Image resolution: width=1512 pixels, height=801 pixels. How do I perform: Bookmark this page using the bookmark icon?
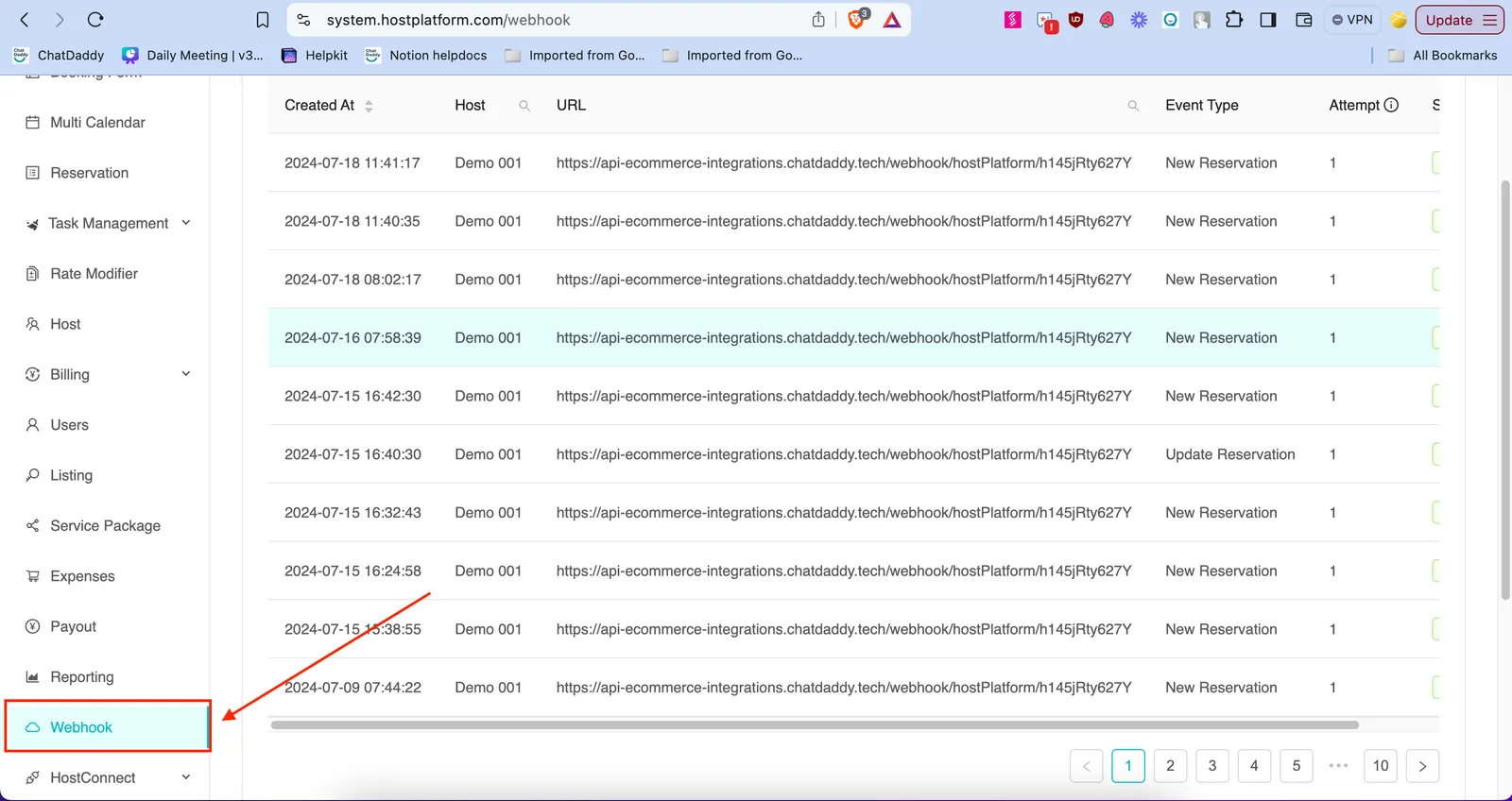tap(263, 20)
